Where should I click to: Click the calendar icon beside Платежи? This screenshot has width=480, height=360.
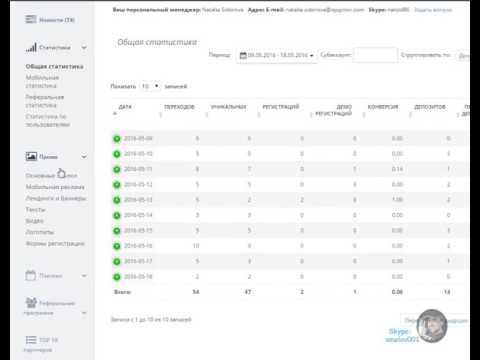(31, 275)
